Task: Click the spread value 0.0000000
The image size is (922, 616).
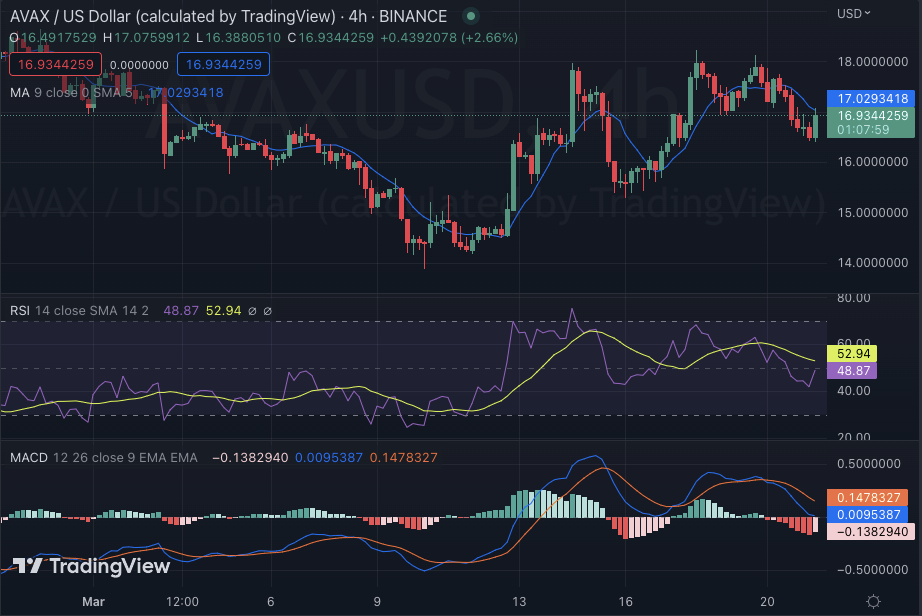Action: pos(139,65)
